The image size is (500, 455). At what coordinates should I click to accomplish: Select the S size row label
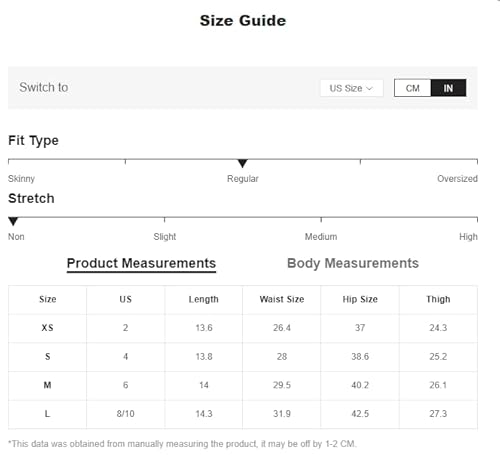pyautogui.click(x=47, y=357)
